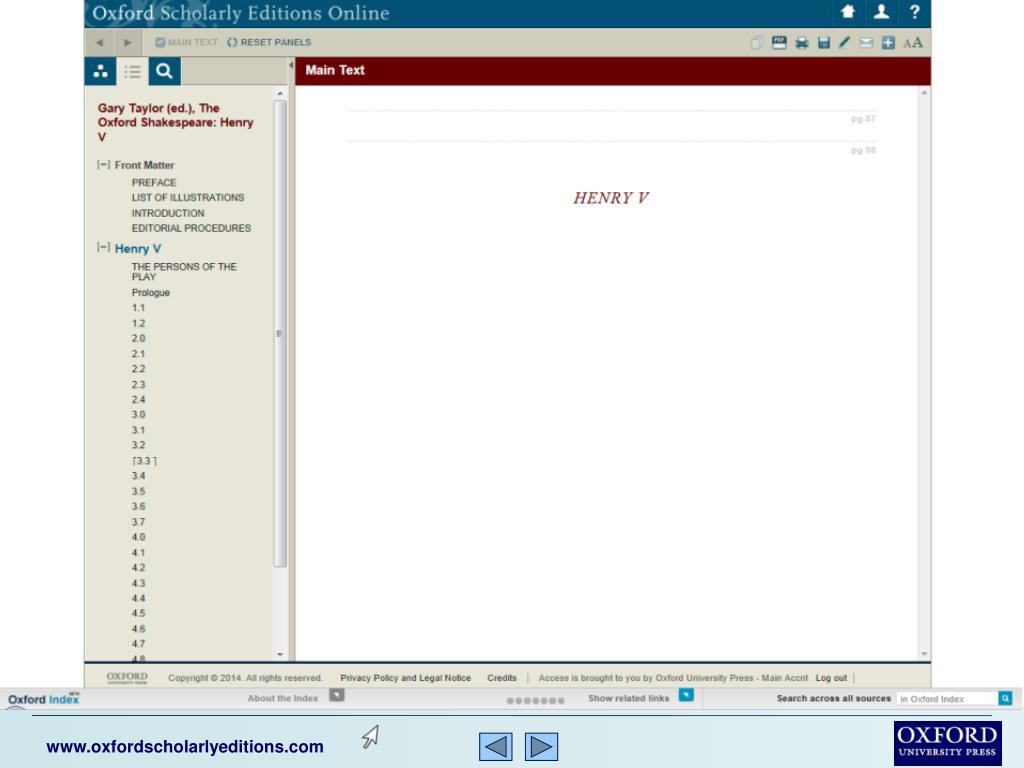Viewport: 1024px width, 768px height.
Task: Go to bracketed scene [3.3]
Action: coord(144,461)
